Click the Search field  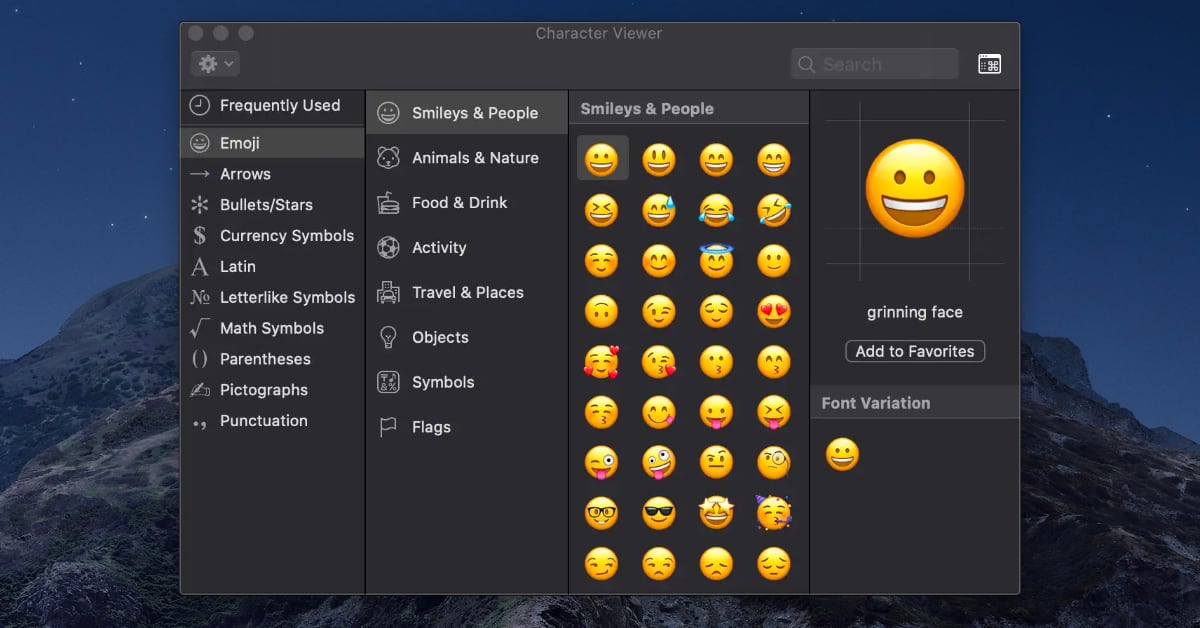pos(875,65)
